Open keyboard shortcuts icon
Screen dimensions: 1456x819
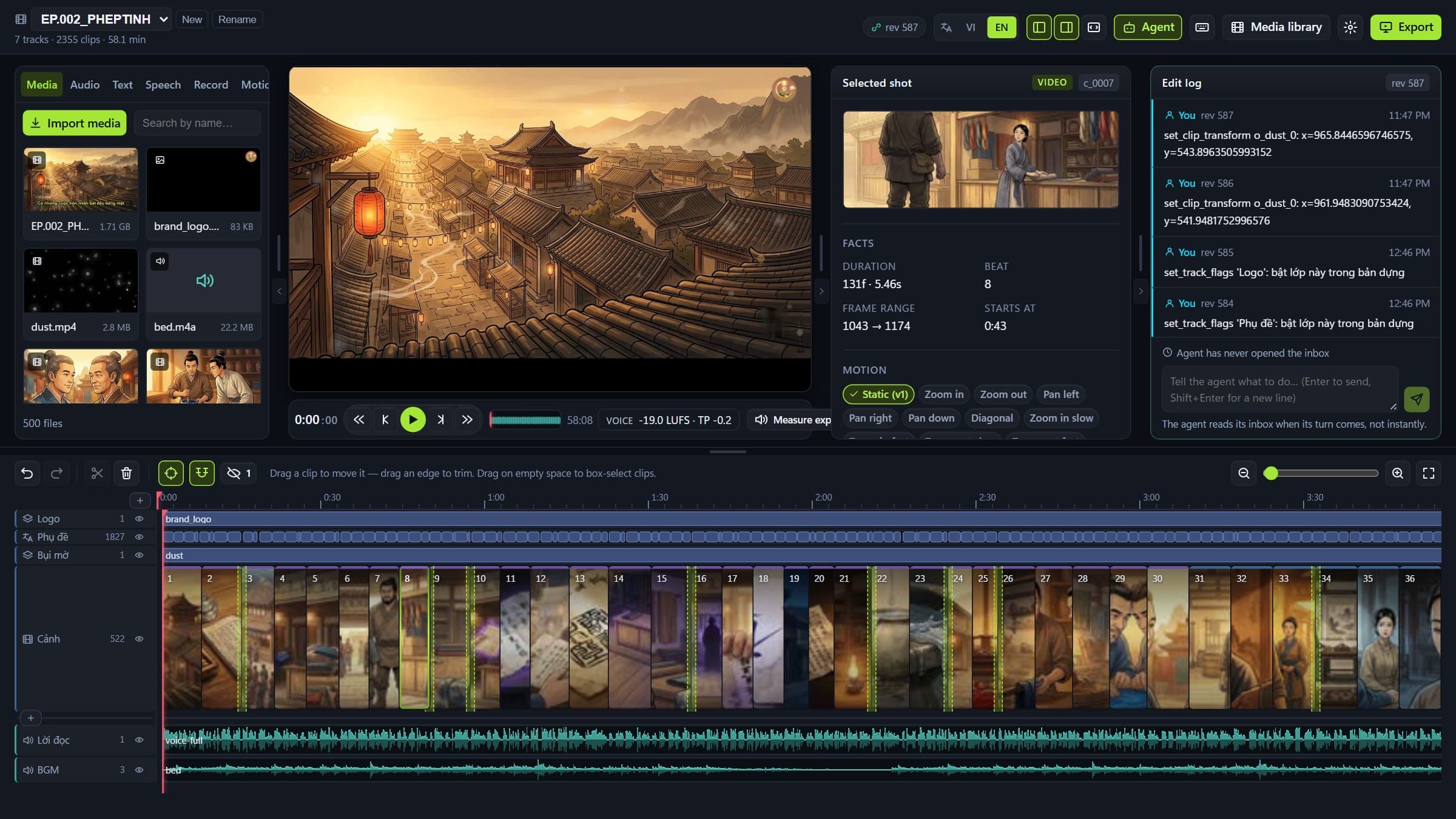click(1202, 27)
